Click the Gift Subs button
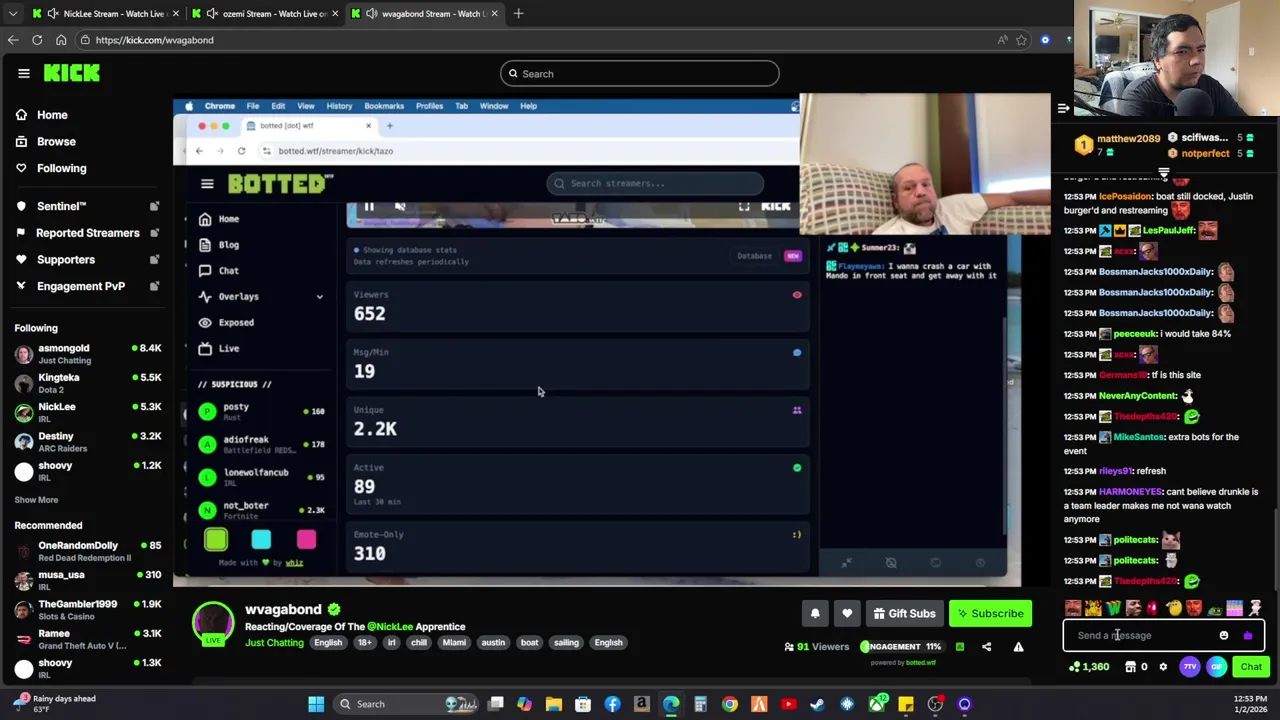Viewport: 1280px width, 720px height. 904,613
